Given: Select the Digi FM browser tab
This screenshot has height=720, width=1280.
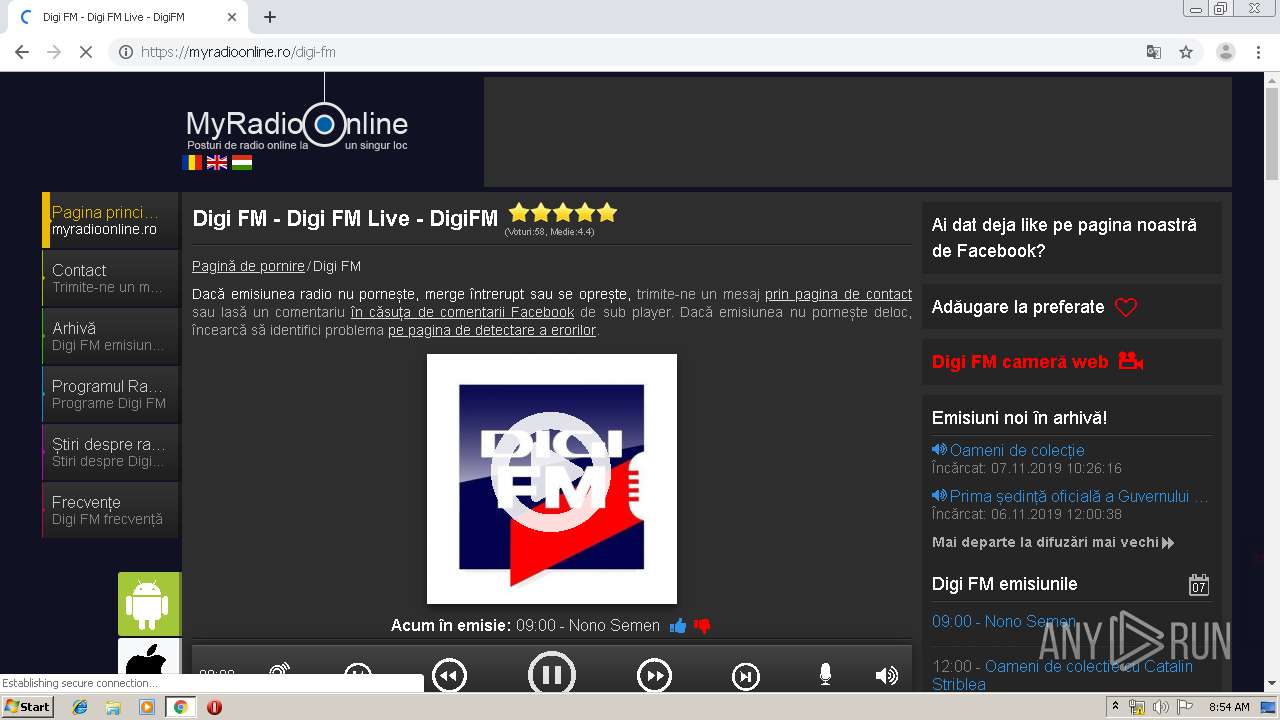Looking at the screenshot, I should 127,17.
